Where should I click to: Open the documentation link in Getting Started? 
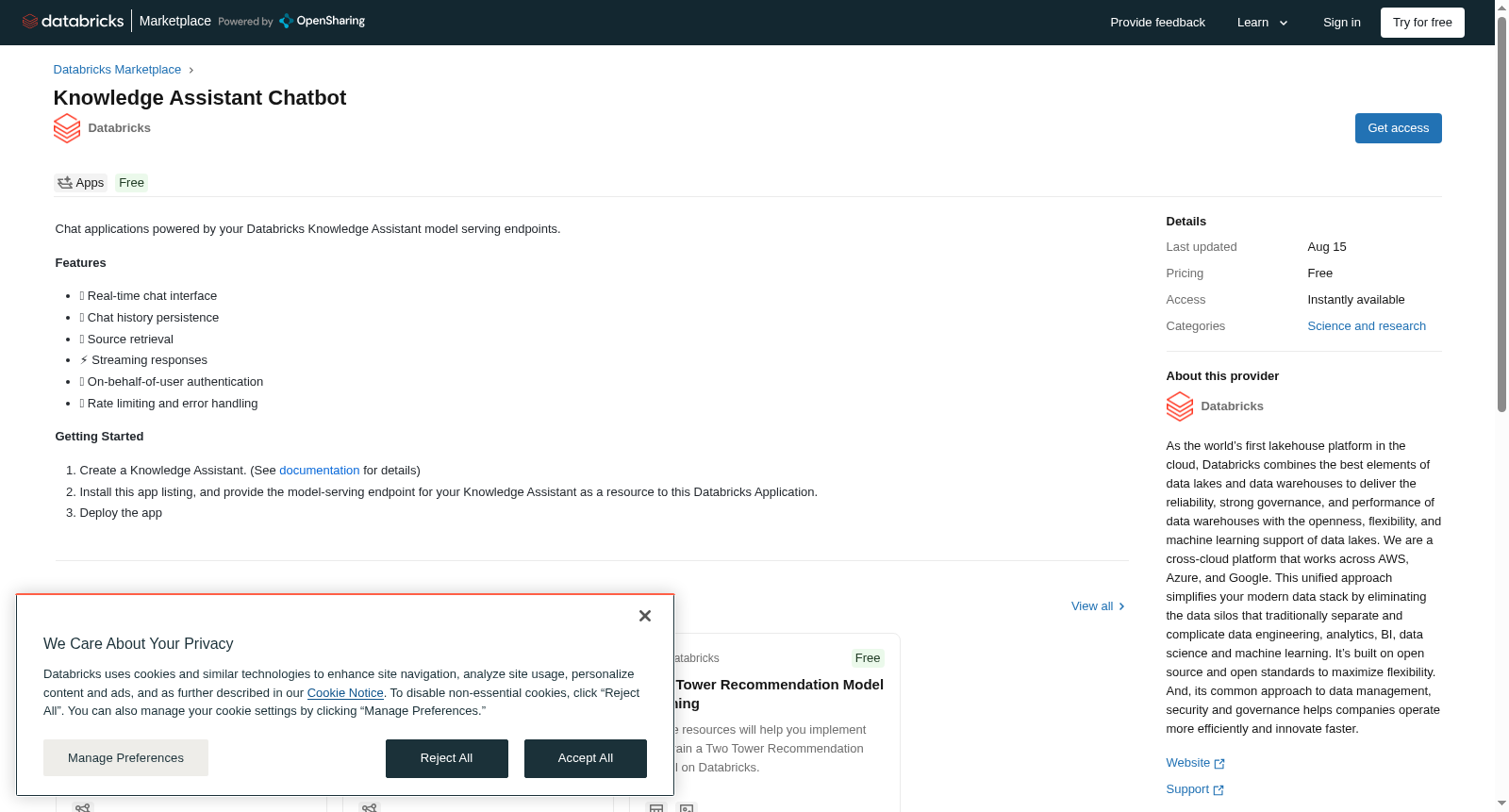[320, 471]
